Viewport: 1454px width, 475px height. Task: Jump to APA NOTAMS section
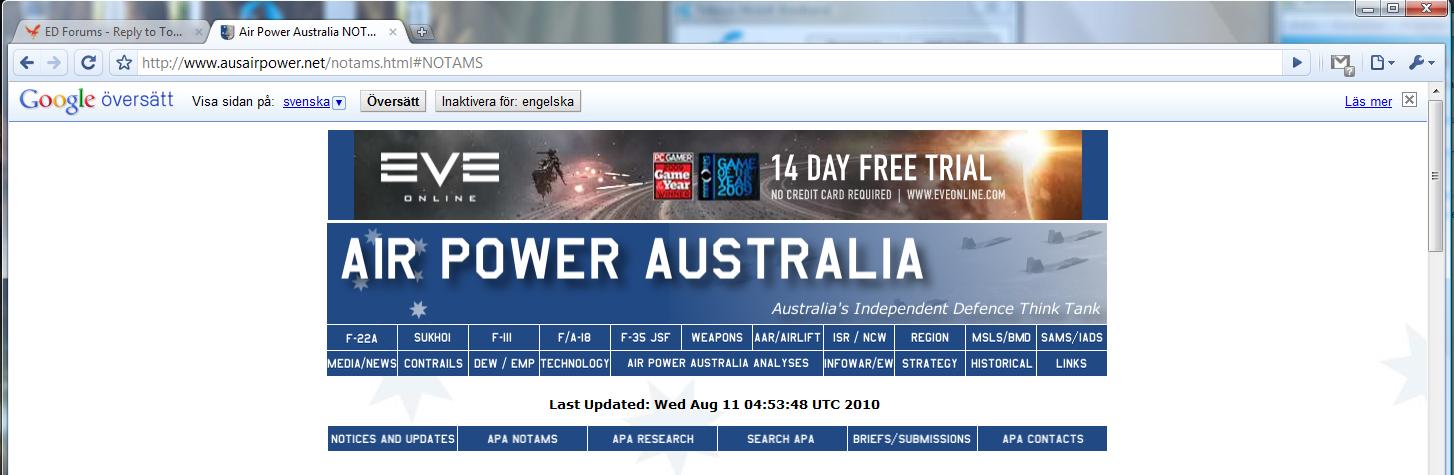(x=522, y=439)
